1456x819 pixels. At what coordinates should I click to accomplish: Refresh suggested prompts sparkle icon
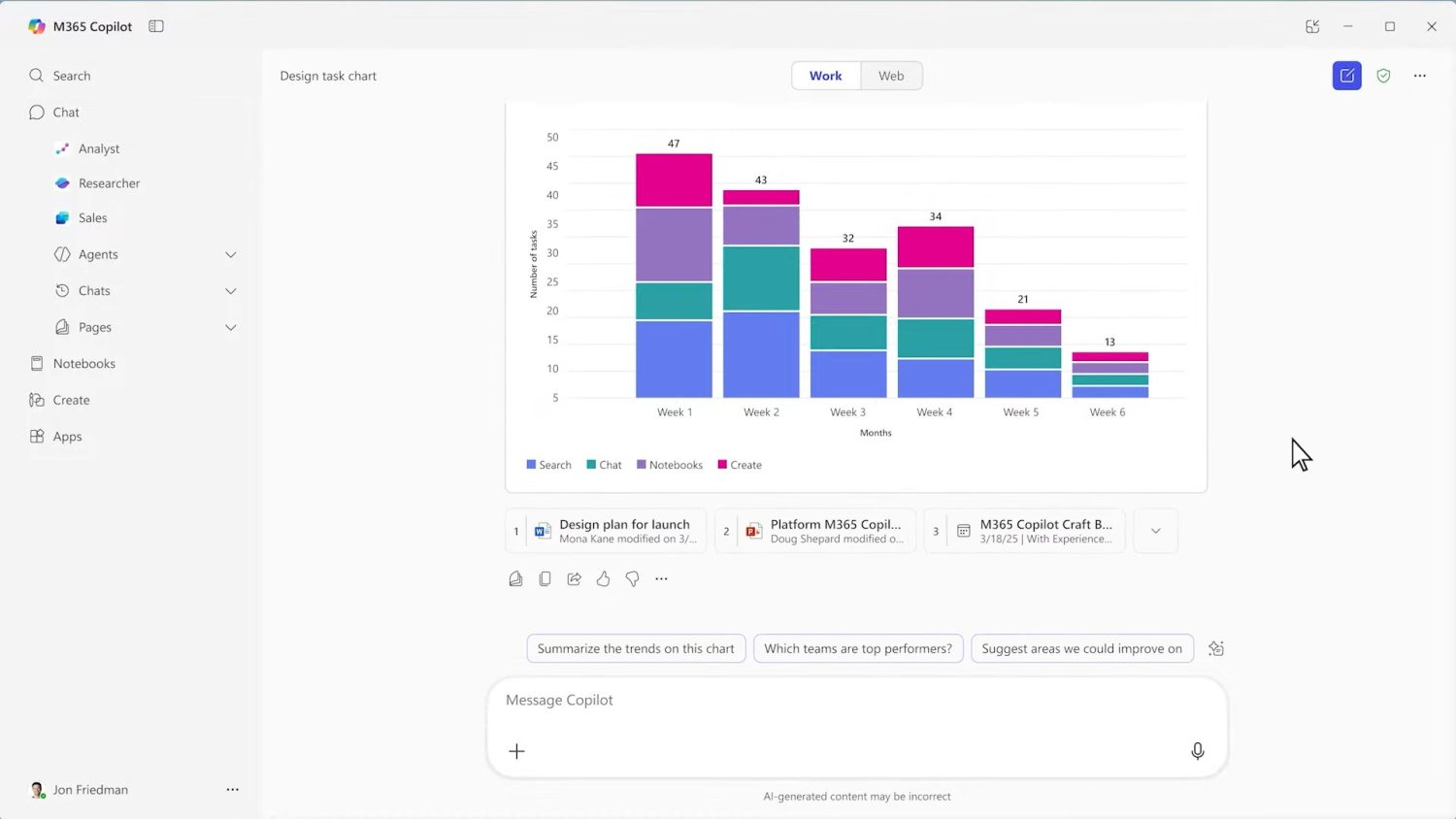[1216, 648]
